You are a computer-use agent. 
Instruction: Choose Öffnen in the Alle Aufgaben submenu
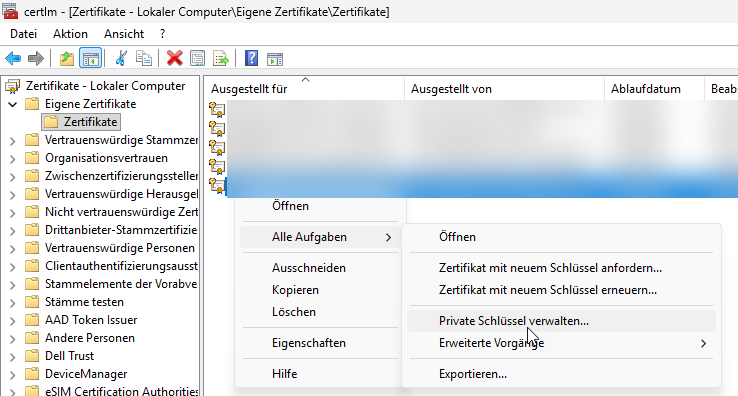(x=561, y=237)
